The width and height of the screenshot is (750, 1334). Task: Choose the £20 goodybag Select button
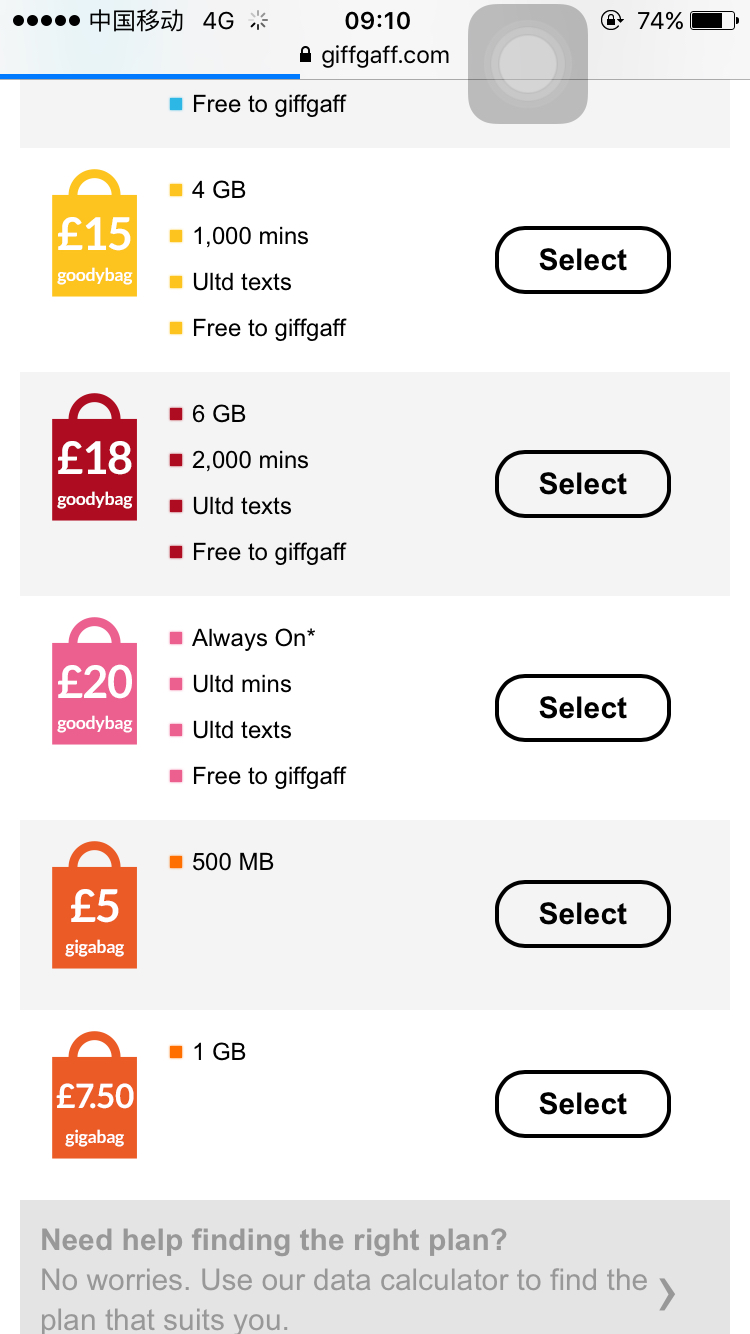coord(583,708)
